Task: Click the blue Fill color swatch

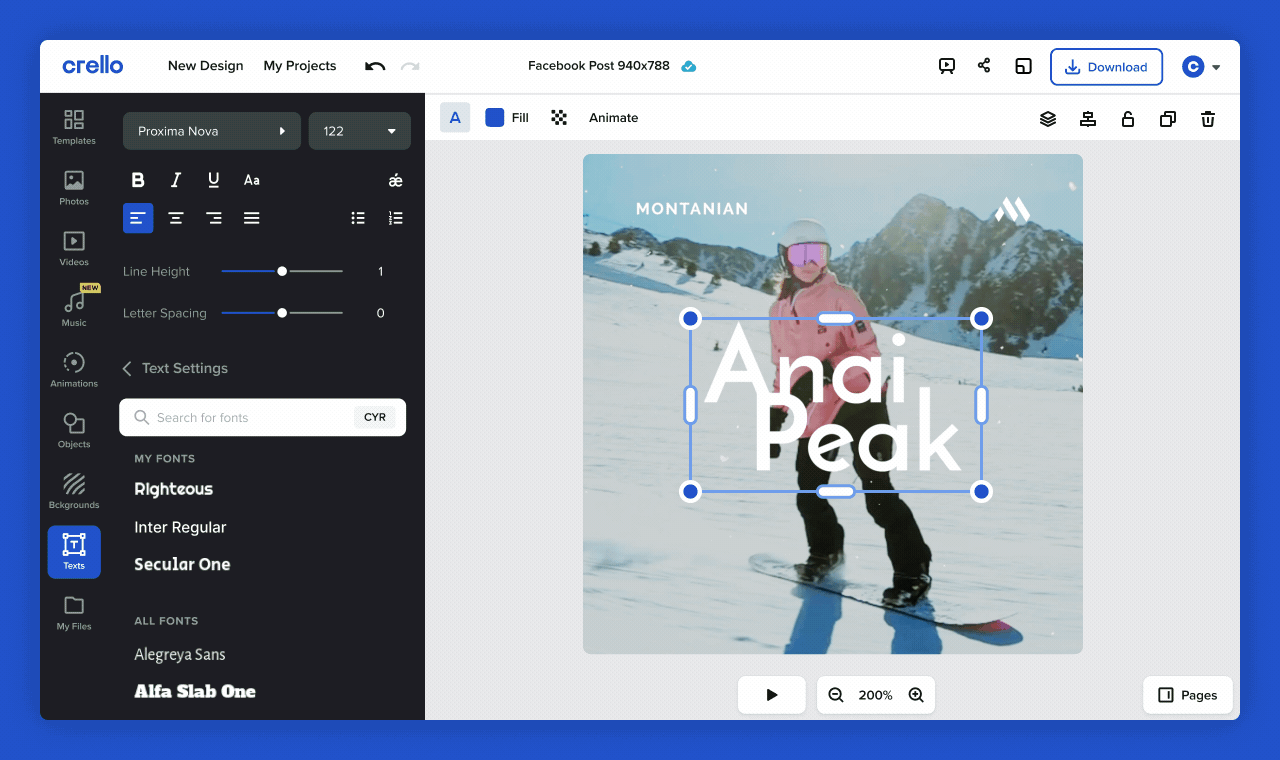Action: point(494,118)
